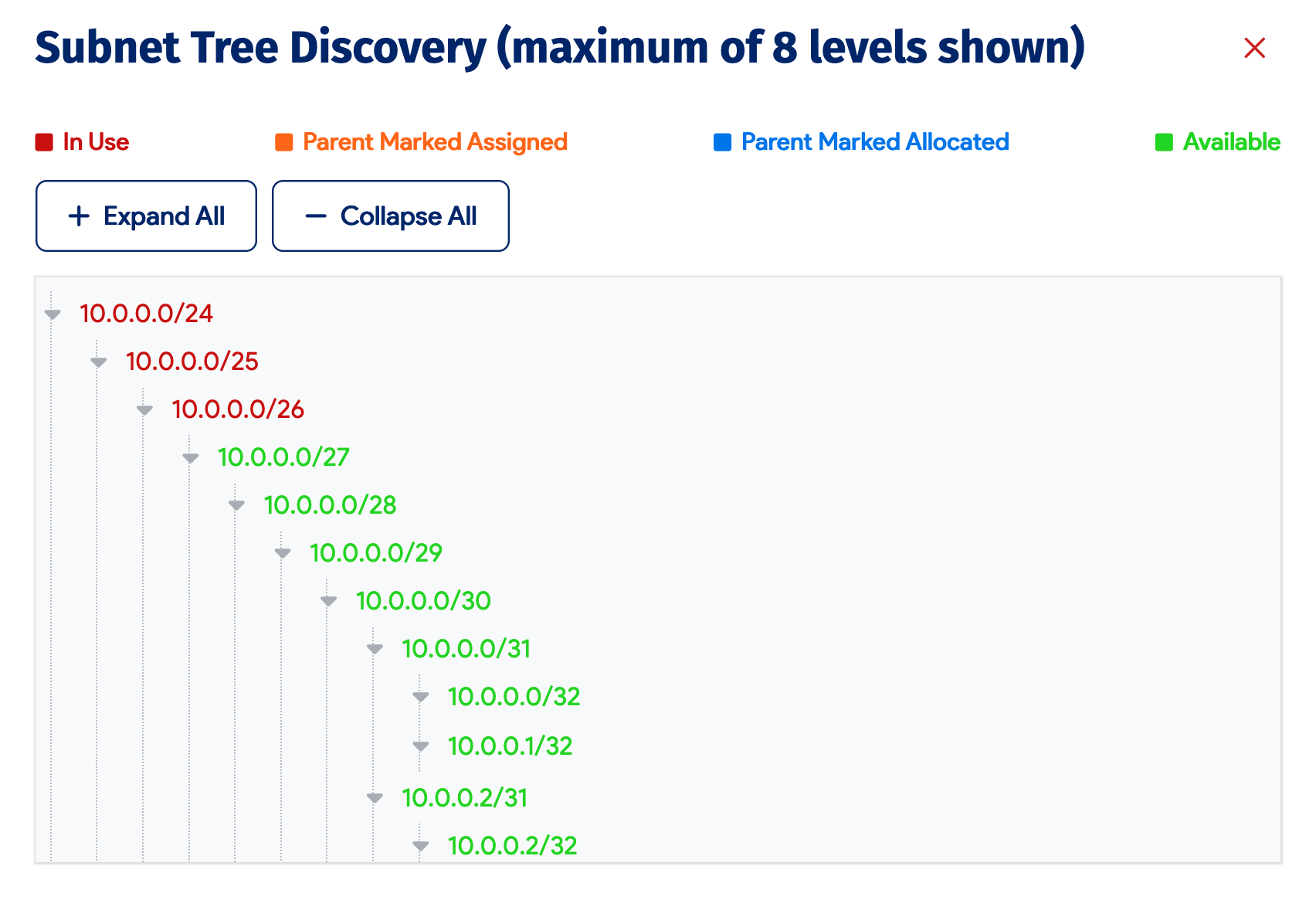1316x900 pixels.
Task: Click the green Available legend square
Action: pos(1163,141)
